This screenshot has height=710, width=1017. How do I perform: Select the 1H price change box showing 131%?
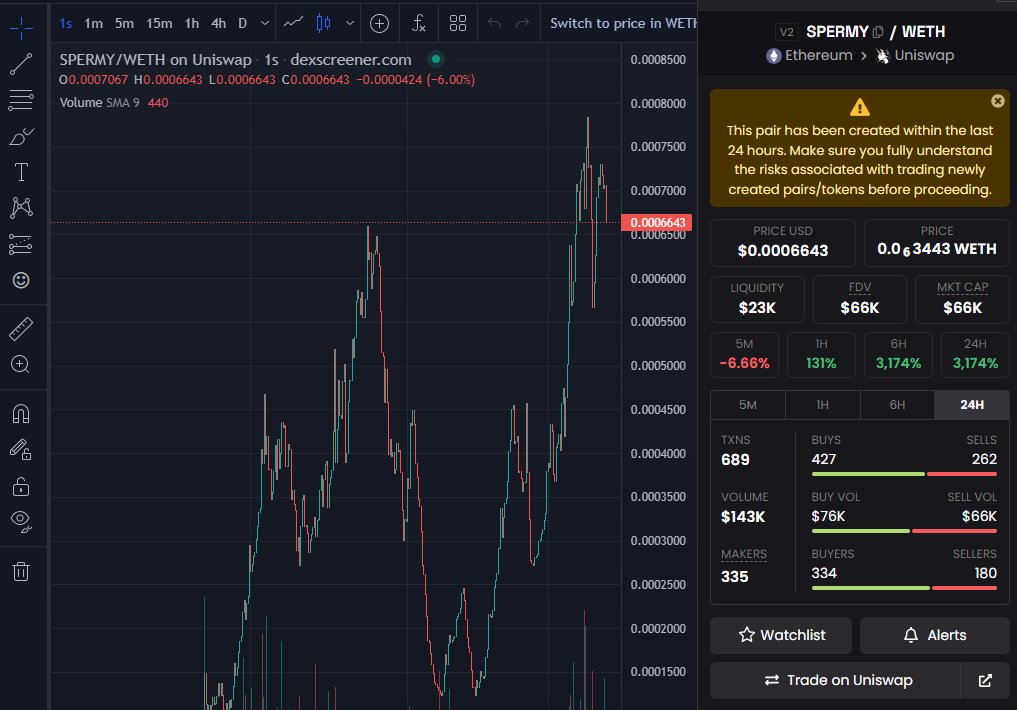point(821,355)
